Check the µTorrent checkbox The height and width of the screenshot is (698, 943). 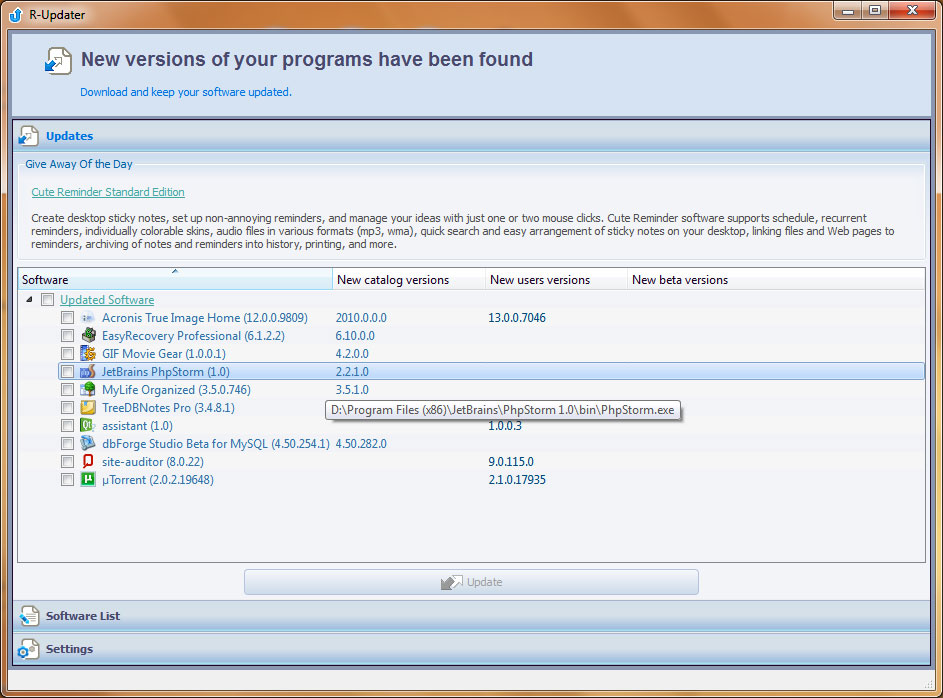click(67, 480)
